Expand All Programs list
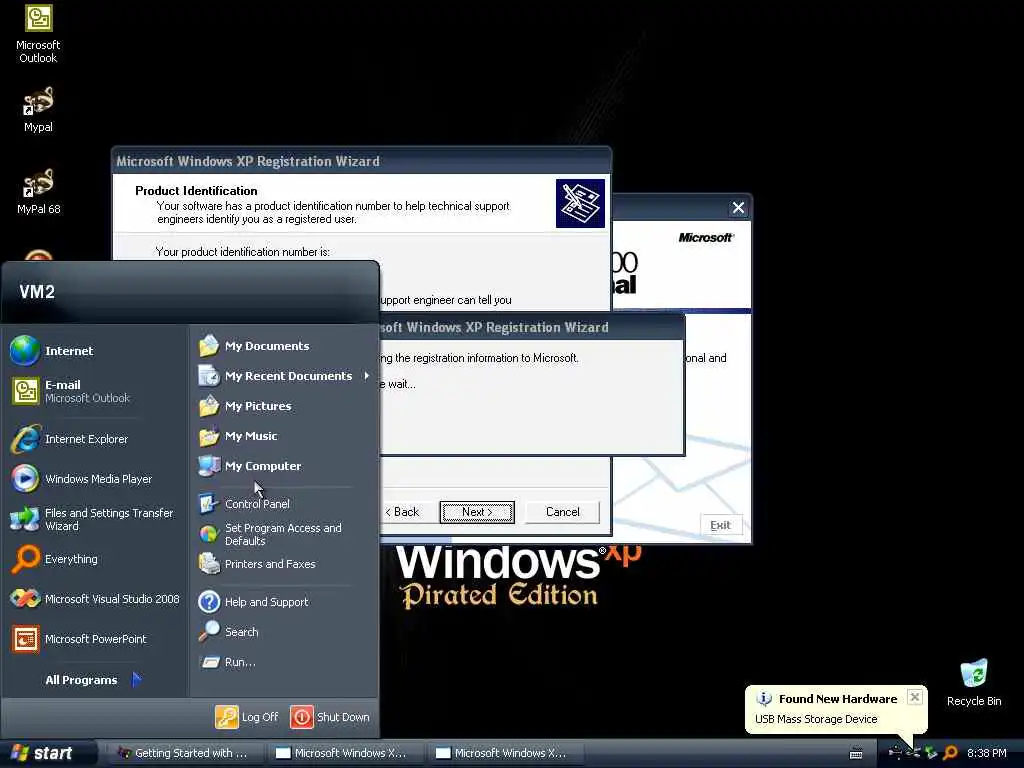Viewport: 1024px width, 768px height. 93,680
